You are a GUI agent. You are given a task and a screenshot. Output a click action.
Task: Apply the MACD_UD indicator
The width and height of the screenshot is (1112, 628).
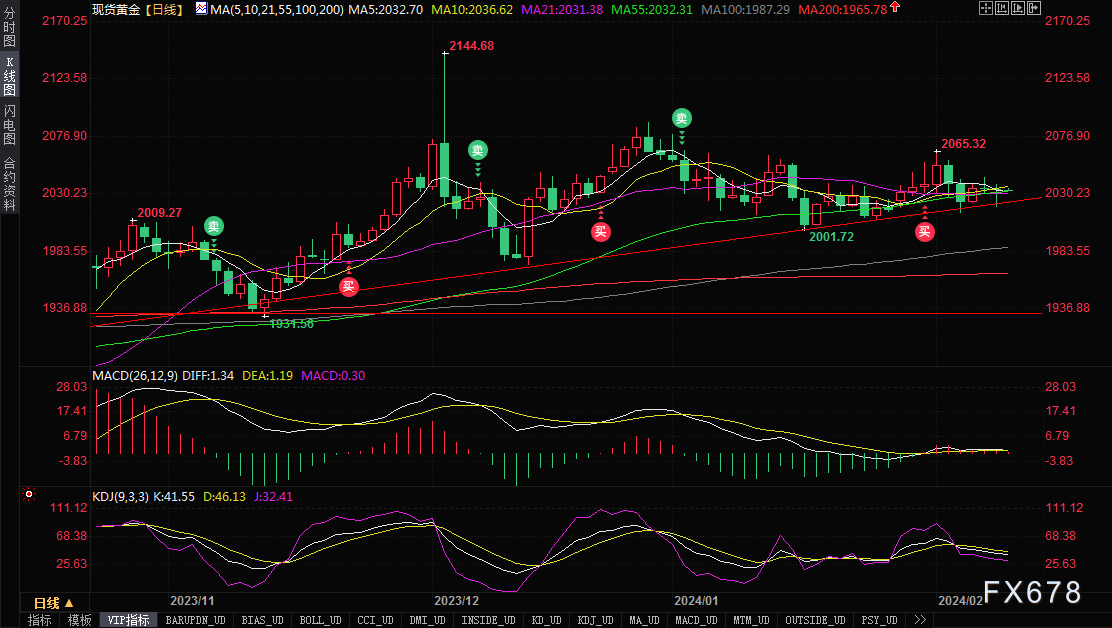click(694, 620)
